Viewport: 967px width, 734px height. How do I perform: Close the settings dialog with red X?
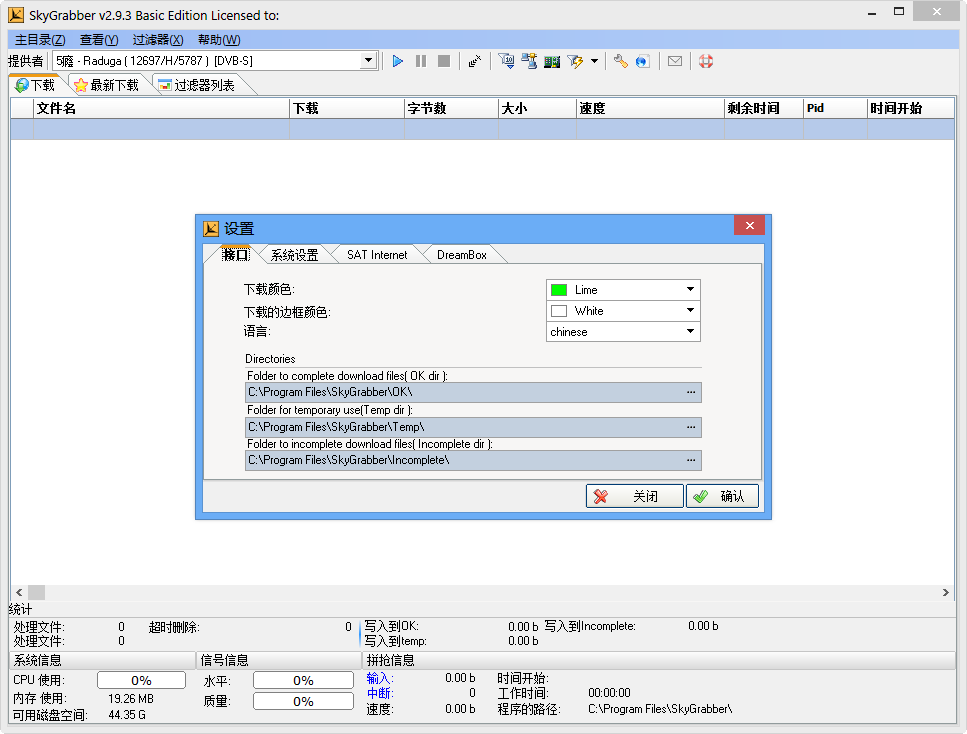pyautogui.click(x=749, y=225)
